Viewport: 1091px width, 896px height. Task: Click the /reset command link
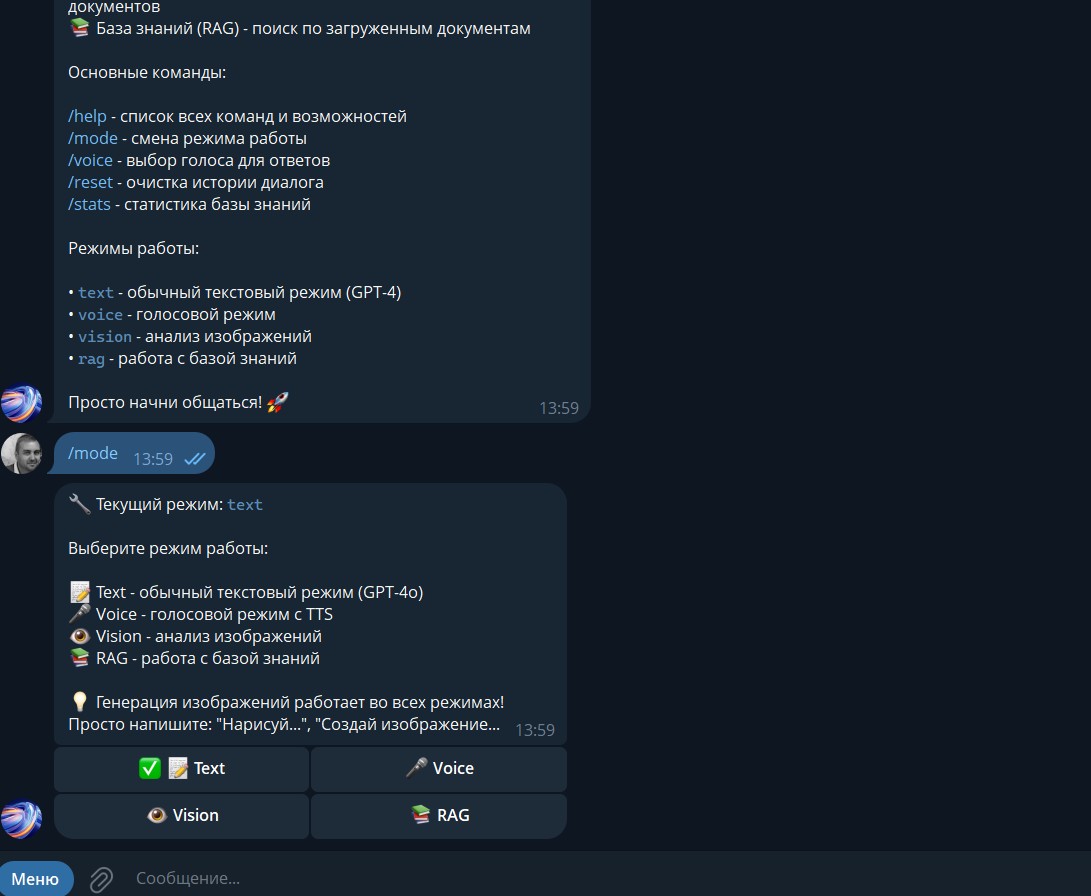click(90, 182)
